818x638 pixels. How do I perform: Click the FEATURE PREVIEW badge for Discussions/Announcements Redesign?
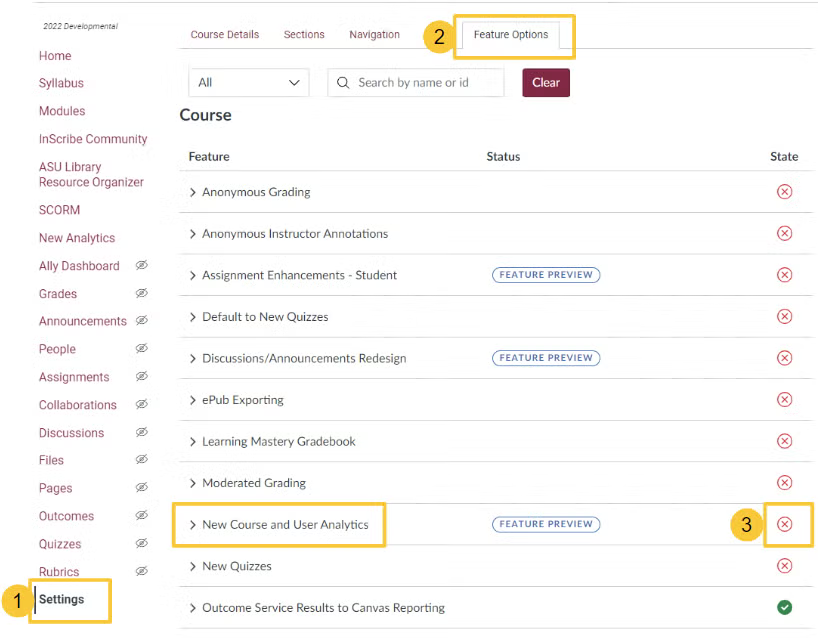point(546,358)
